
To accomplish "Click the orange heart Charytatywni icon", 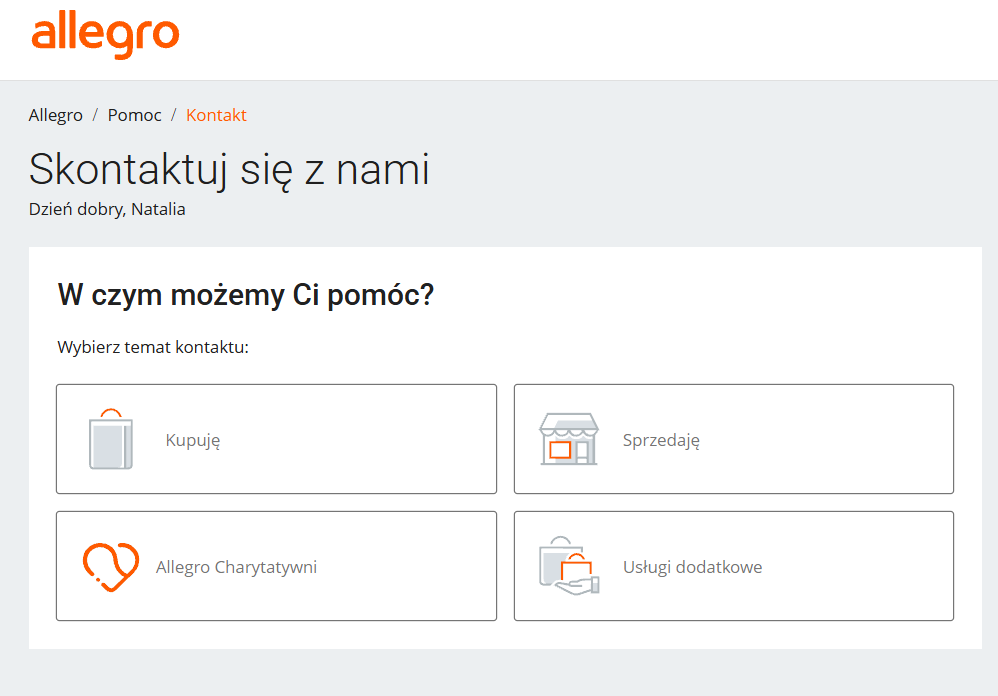I will pos(111,566).
